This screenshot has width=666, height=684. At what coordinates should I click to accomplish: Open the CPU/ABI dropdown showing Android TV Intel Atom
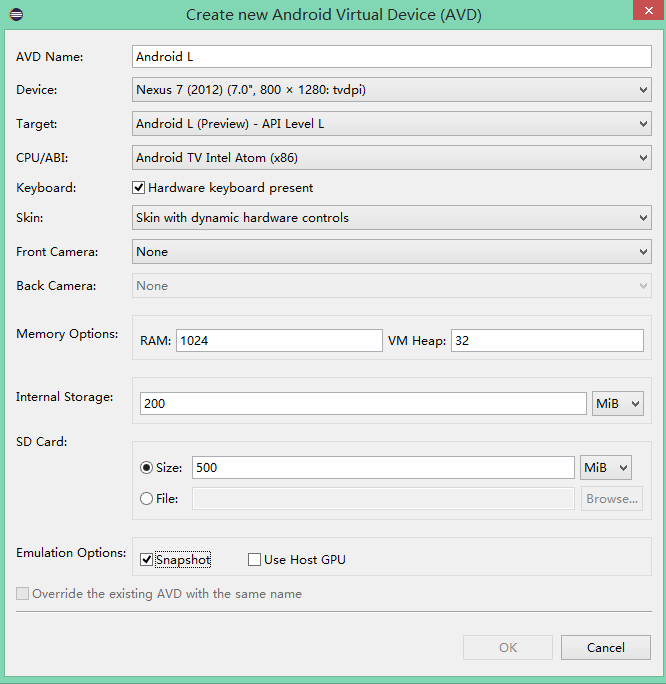[392, 158]
